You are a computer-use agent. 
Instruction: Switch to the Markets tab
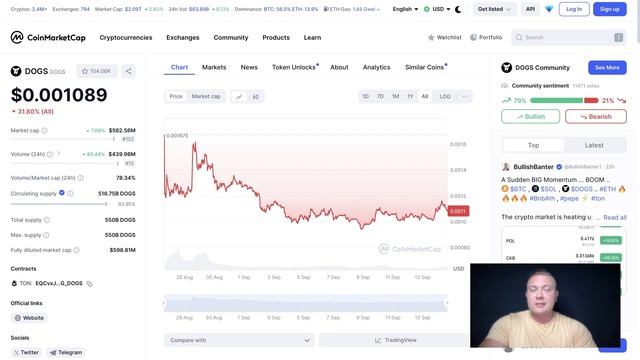tap(214, 67)
